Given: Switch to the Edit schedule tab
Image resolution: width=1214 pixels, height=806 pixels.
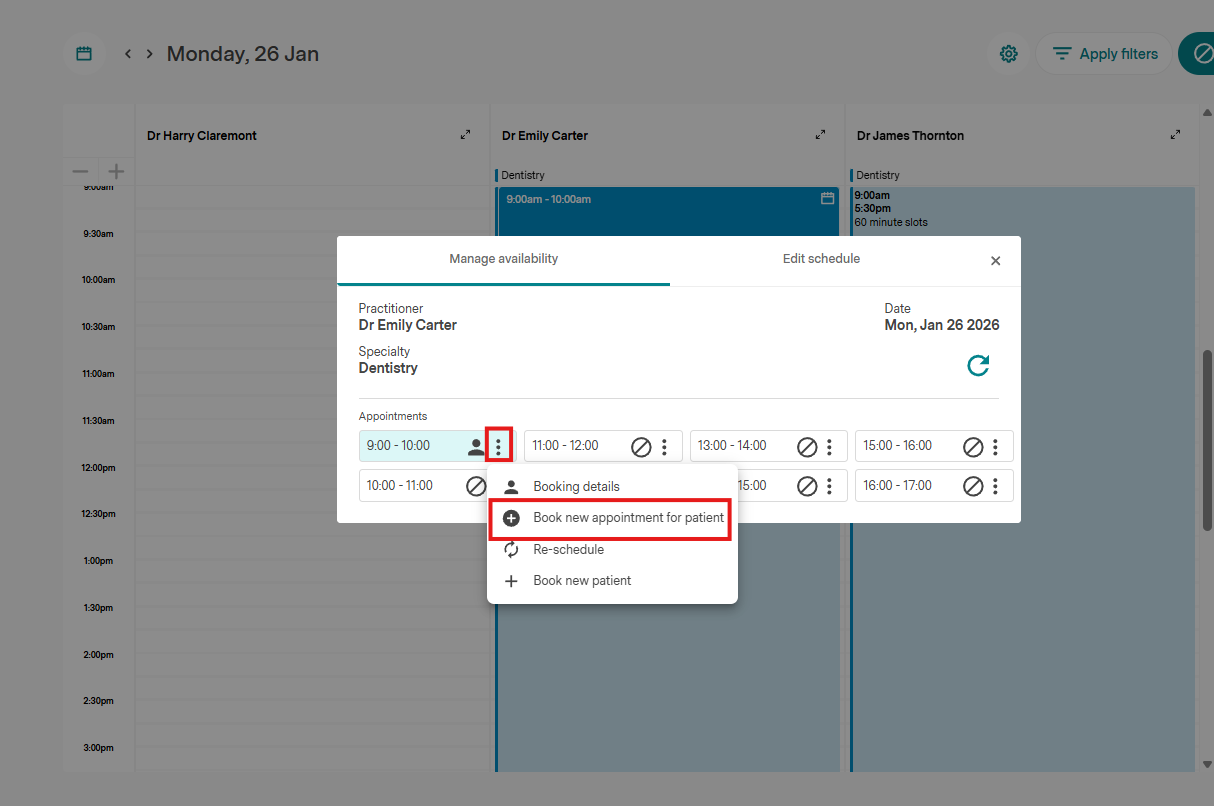Looking at the screenshot, I should (x=820, y=259).
